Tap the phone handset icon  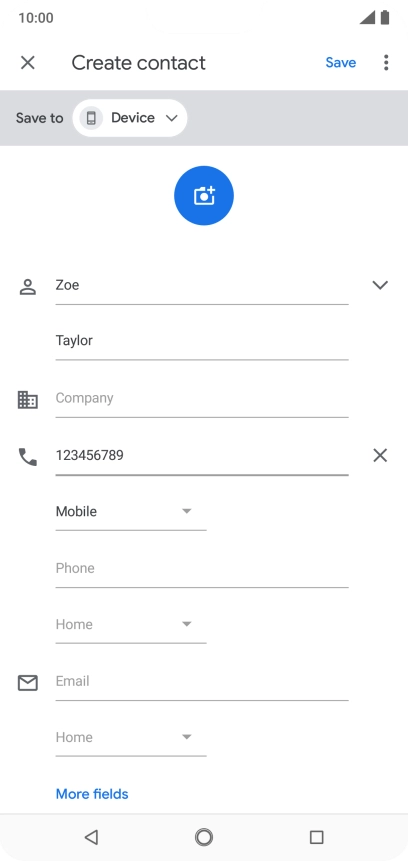coord(27,457)
